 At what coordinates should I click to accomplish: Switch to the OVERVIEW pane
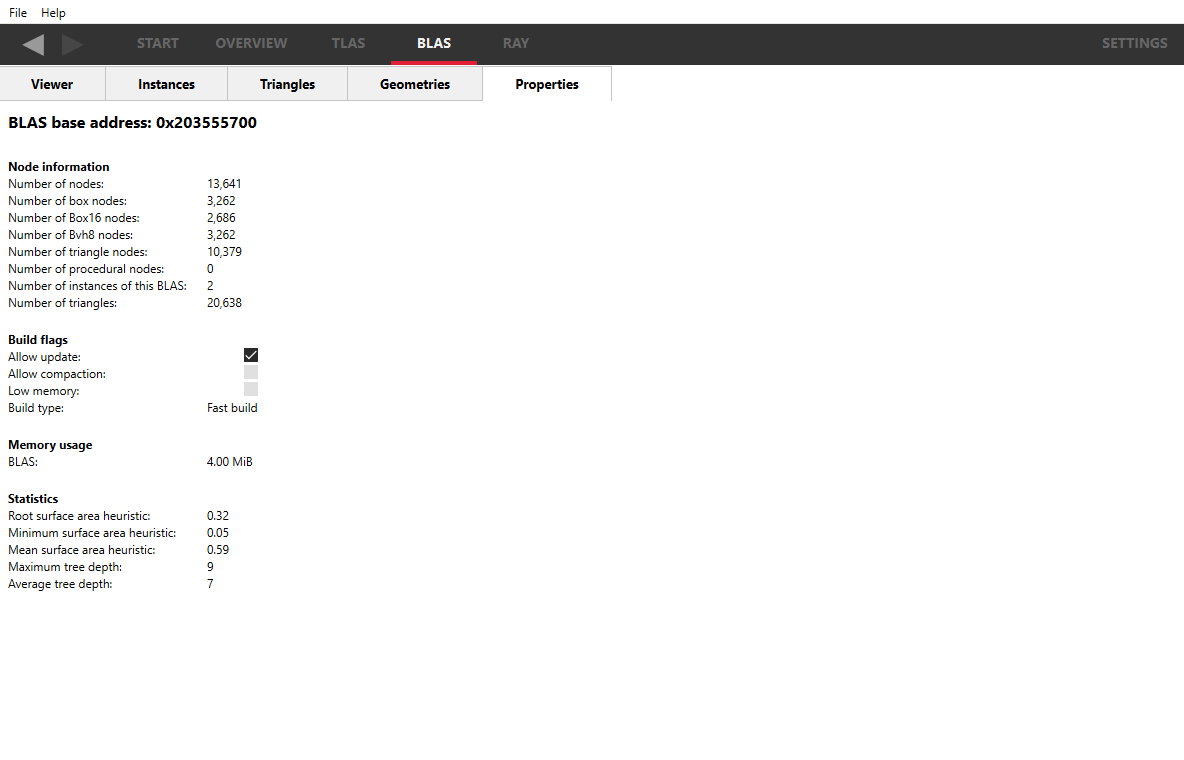tap(251, 43)
